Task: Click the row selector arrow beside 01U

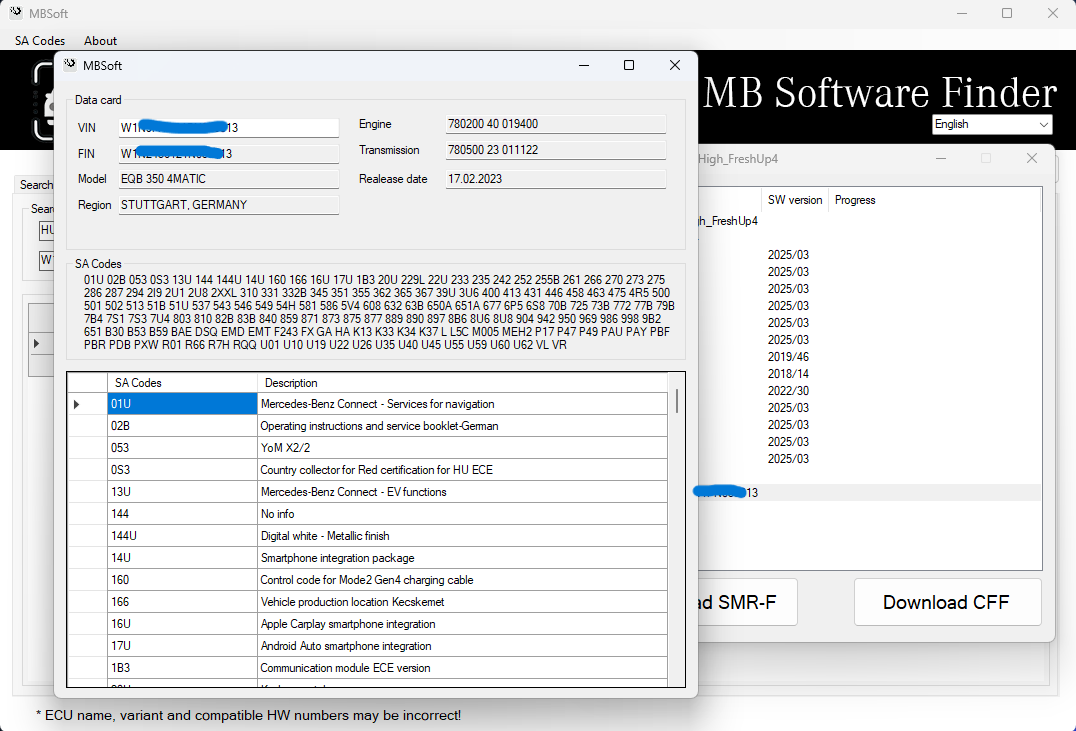Action: (78, 404)
